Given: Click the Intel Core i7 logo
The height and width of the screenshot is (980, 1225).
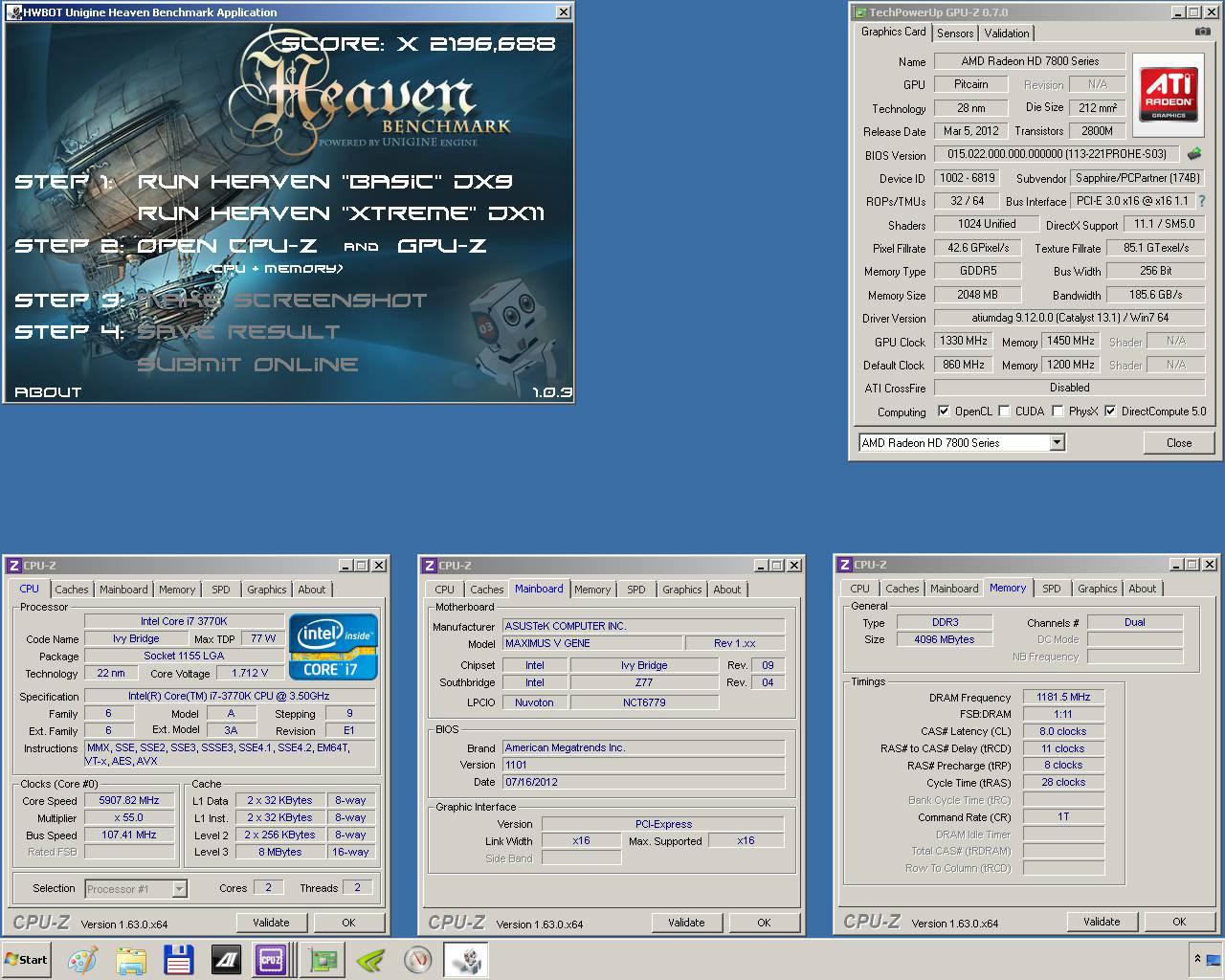Looking at the screenshot, I should coord(333,646).
